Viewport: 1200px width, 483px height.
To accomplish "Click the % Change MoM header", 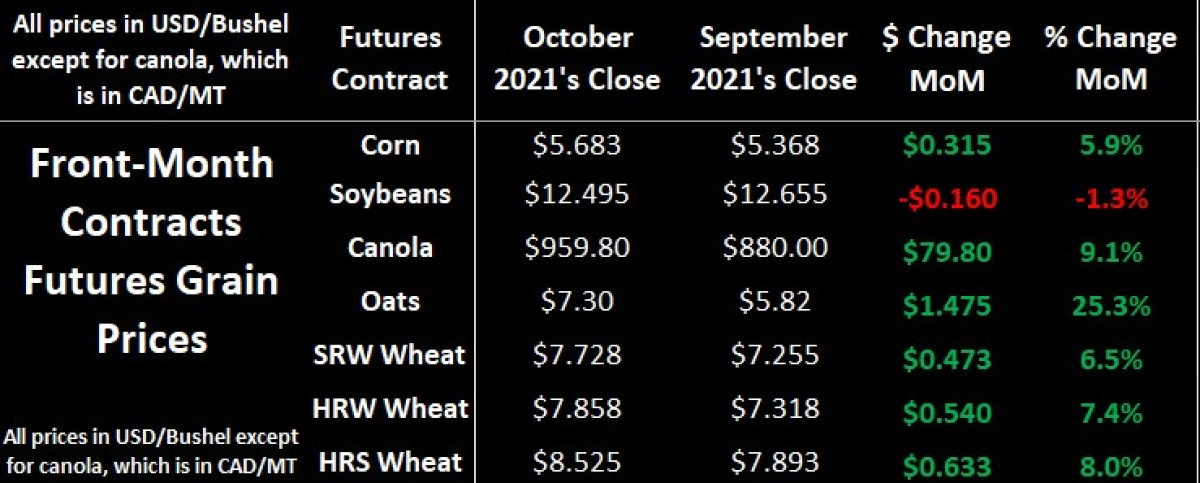I will [1110, 59].
